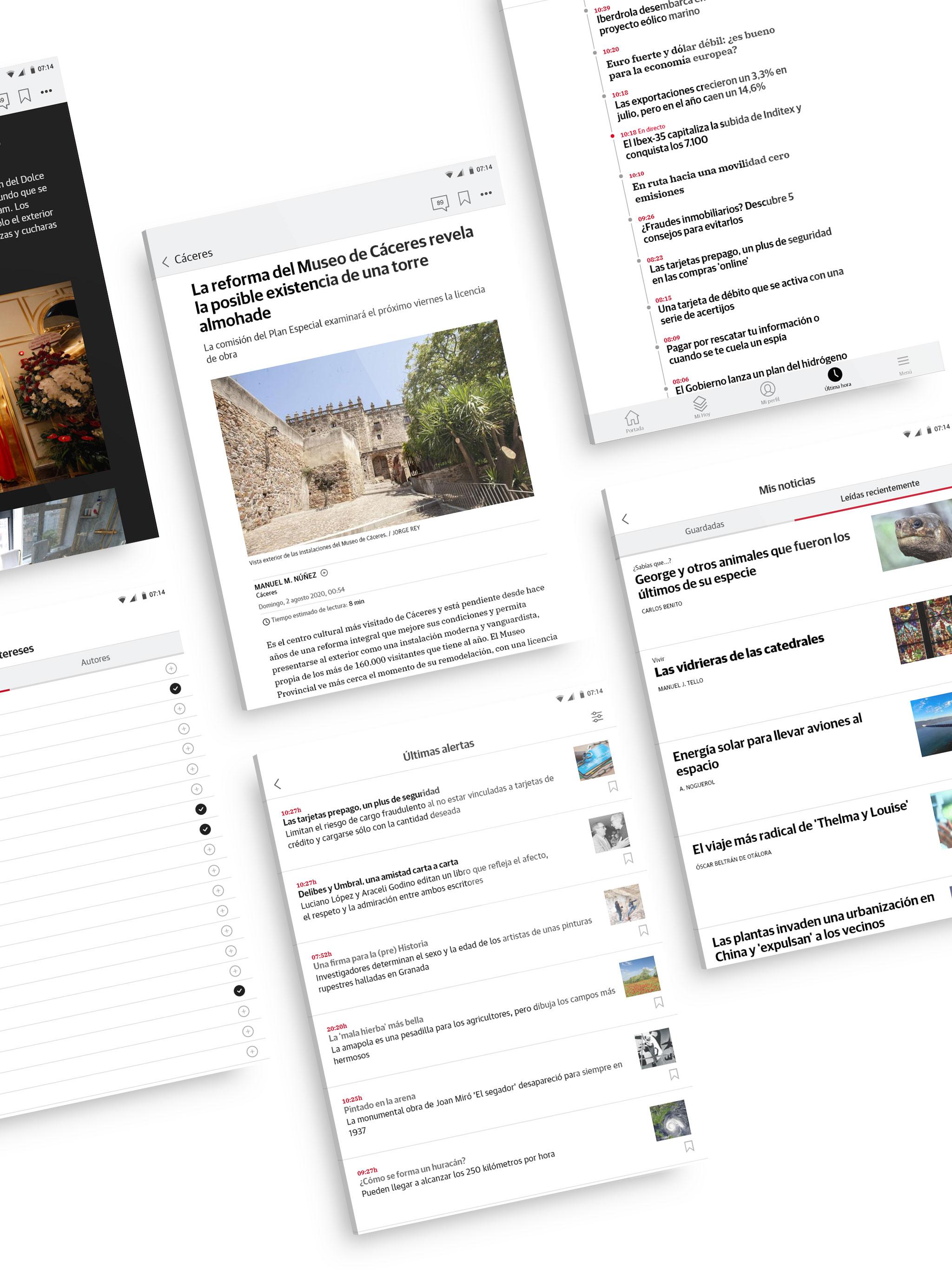Image resolution: width=952 pixels, height=1270 pixels.
Task: Tap back chevron in Mis noticias
Action: (625, 519)
